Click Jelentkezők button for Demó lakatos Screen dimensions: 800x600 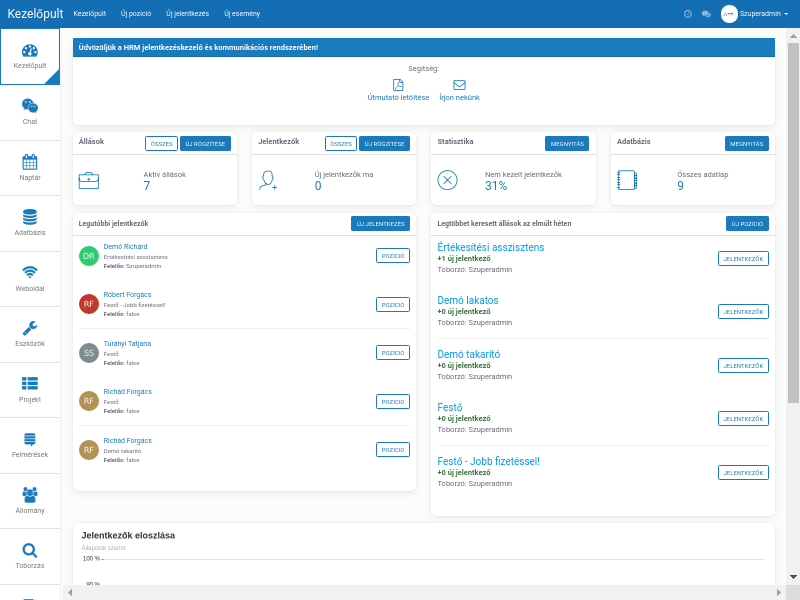click(x=743, y=312)
